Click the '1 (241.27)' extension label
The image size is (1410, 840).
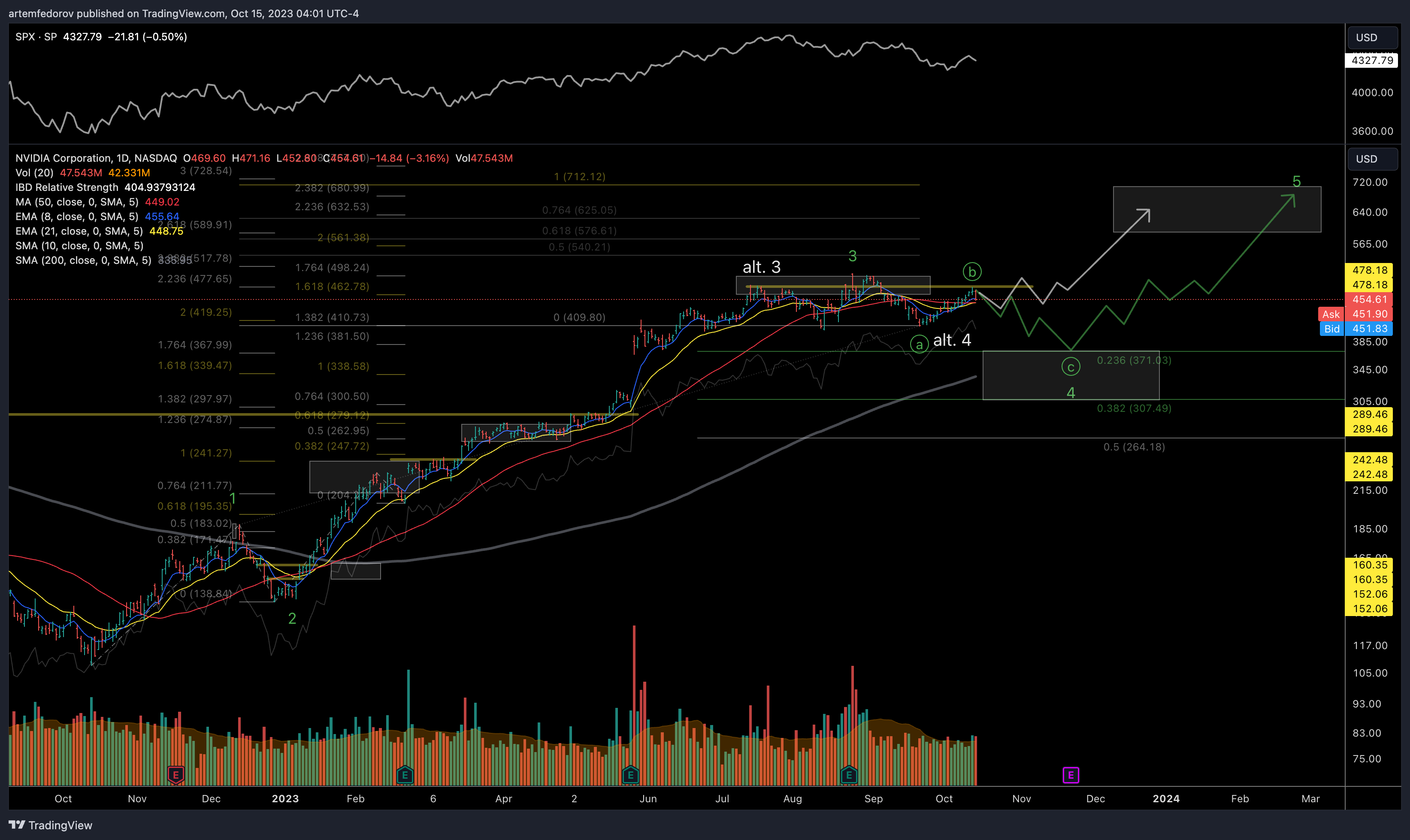[x=206, y=453]
